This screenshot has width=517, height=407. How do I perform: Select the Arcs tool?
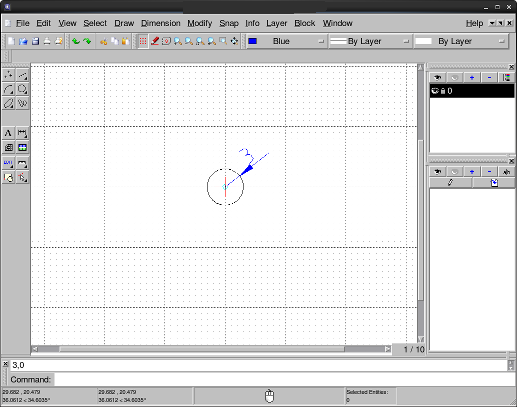pos(9,89)
